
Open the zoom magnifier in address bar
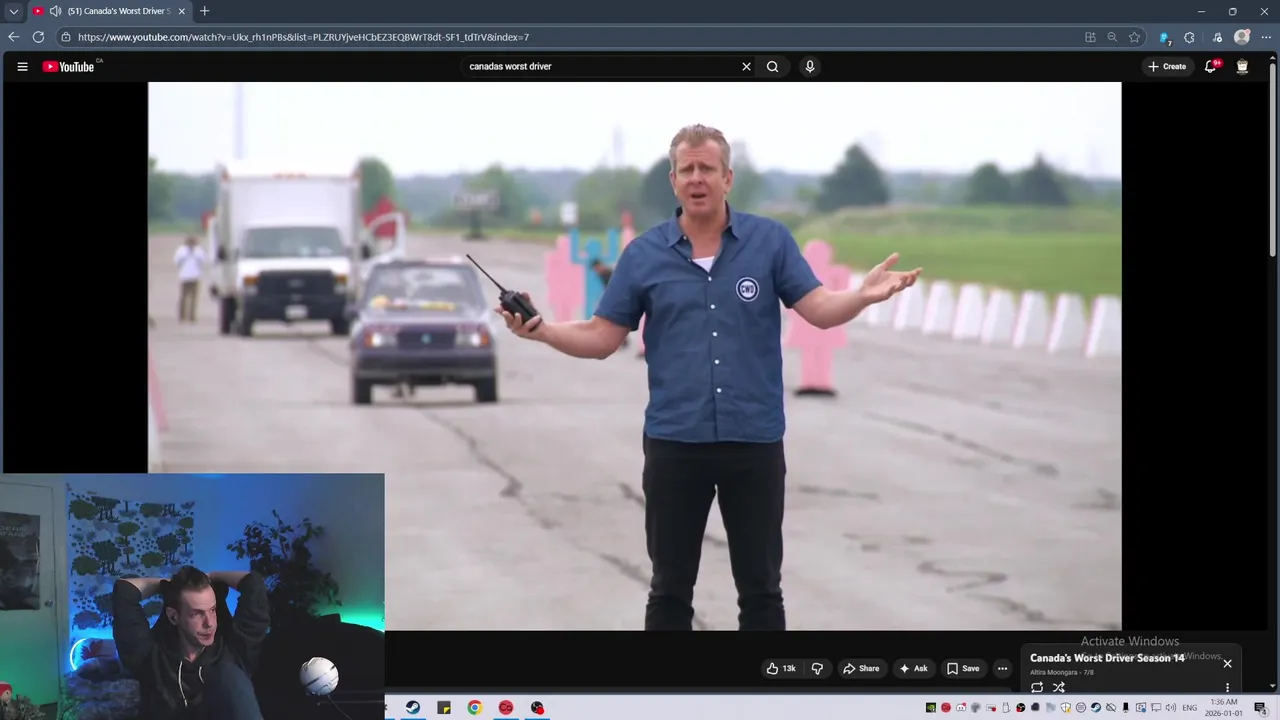point(1112,37)
